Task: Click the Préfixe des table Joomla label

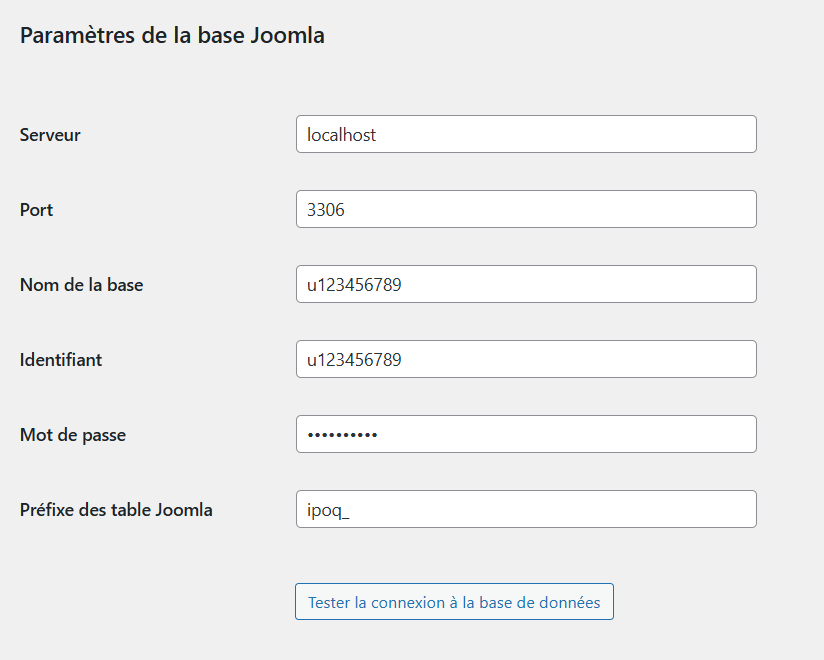Action: click(x=117, y=509)
